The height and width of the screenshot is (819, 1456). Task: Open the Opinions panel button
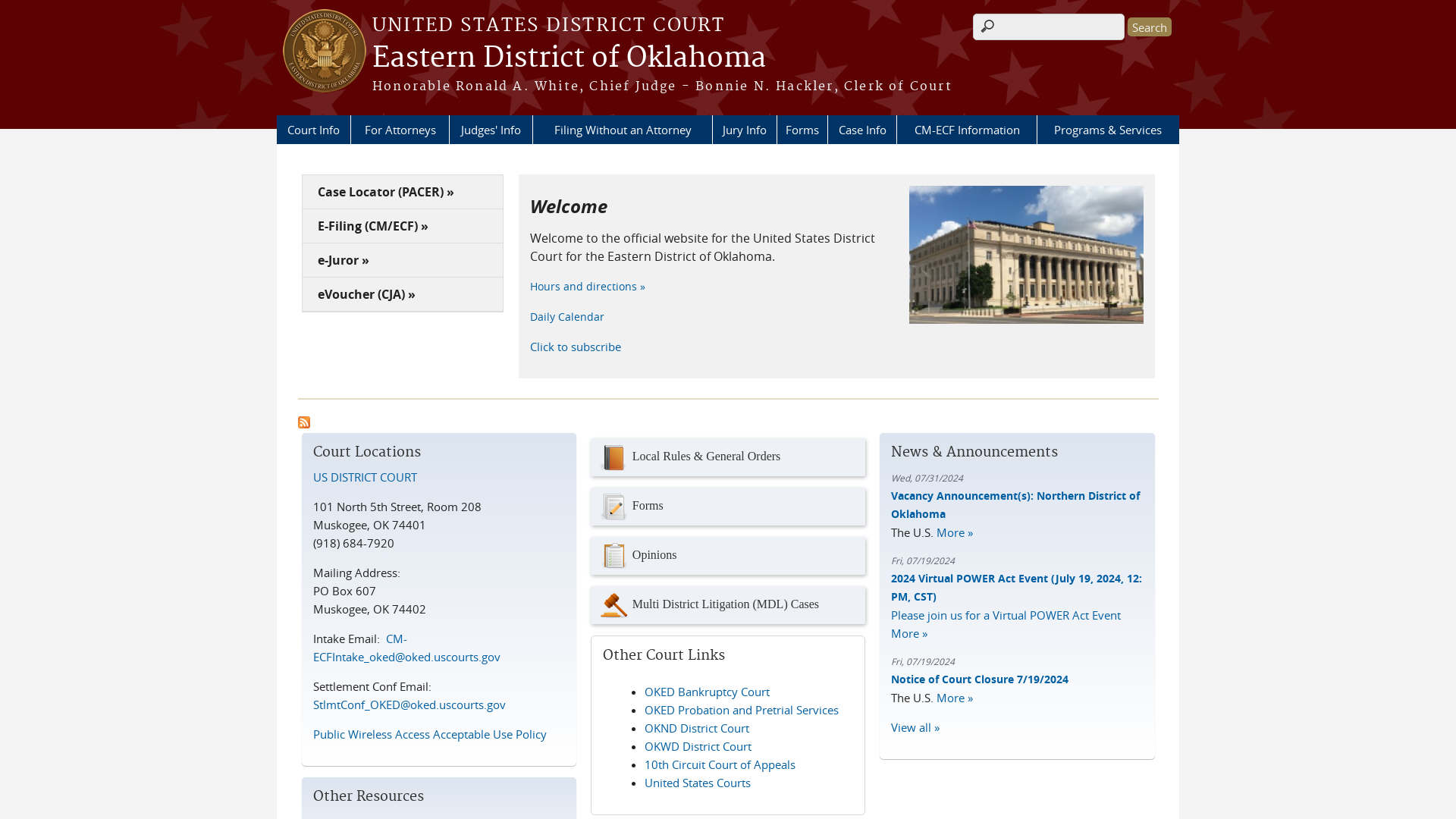(728, 556)
